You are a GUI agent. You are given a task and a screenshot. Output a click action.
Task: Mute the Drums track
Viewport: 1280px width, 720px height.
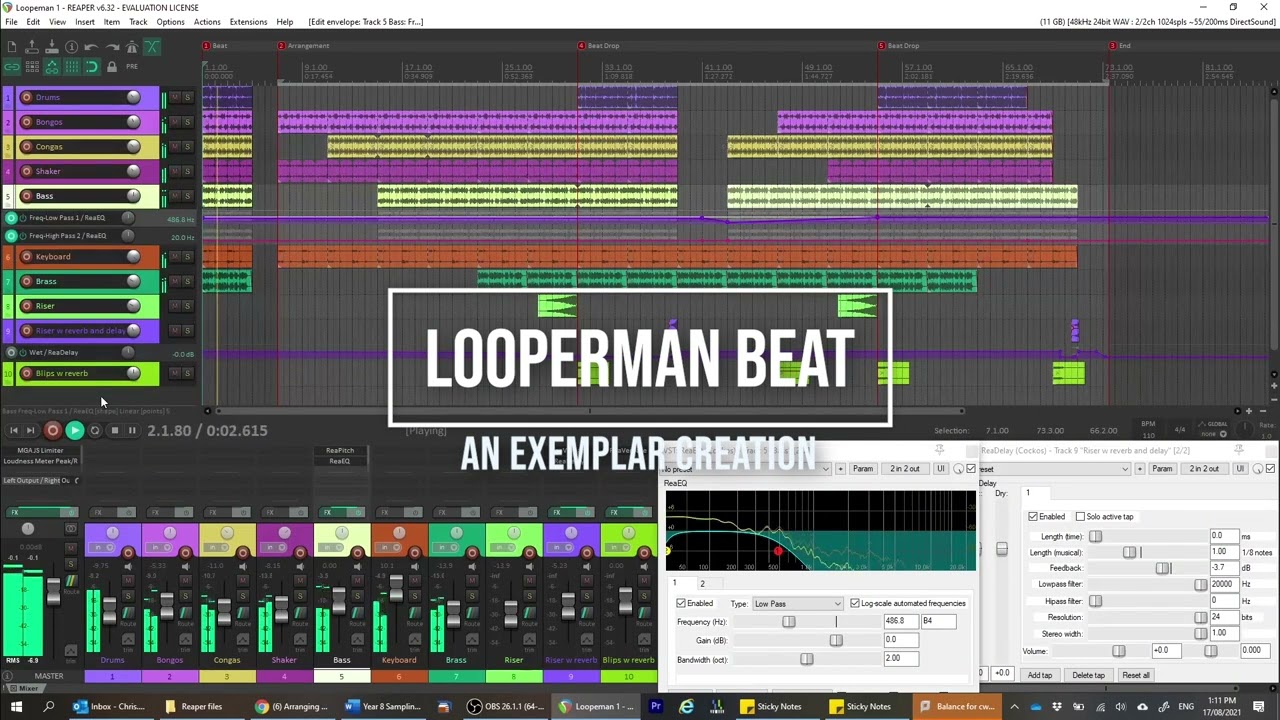(x=176, y=97)
